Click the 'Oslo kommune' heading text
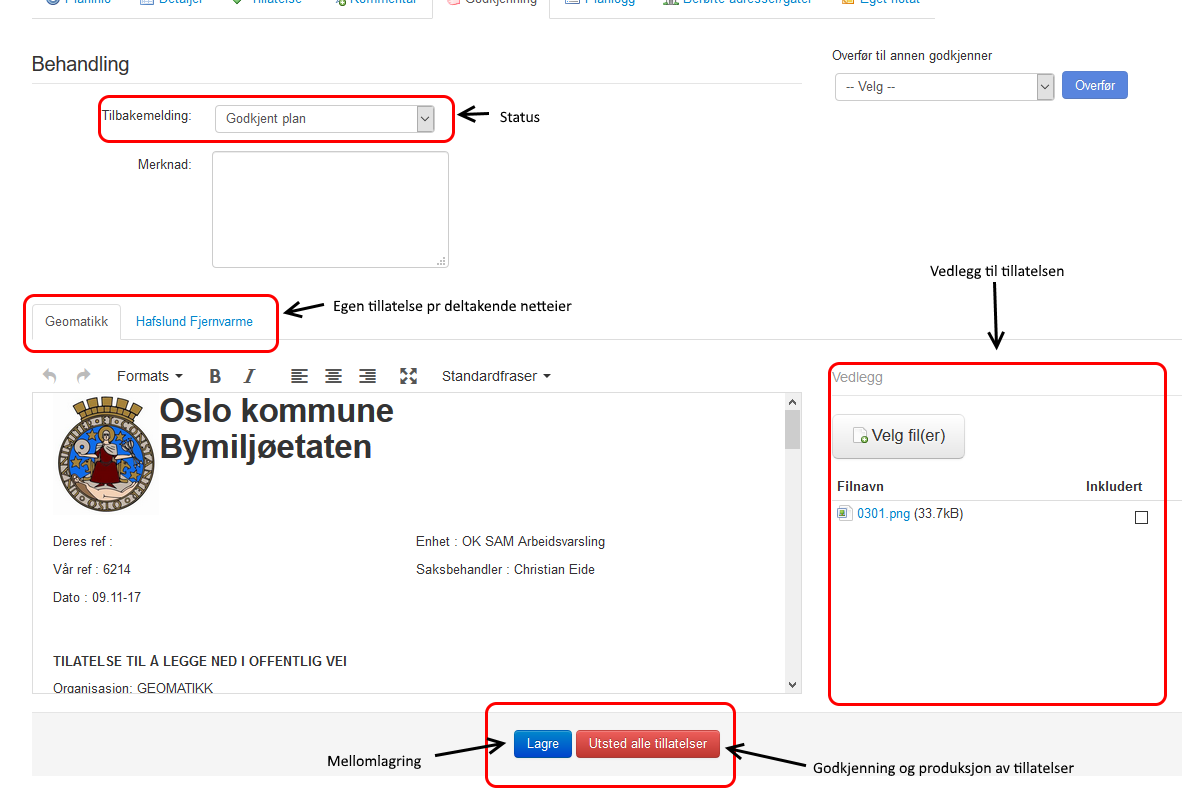 point(277,411)
